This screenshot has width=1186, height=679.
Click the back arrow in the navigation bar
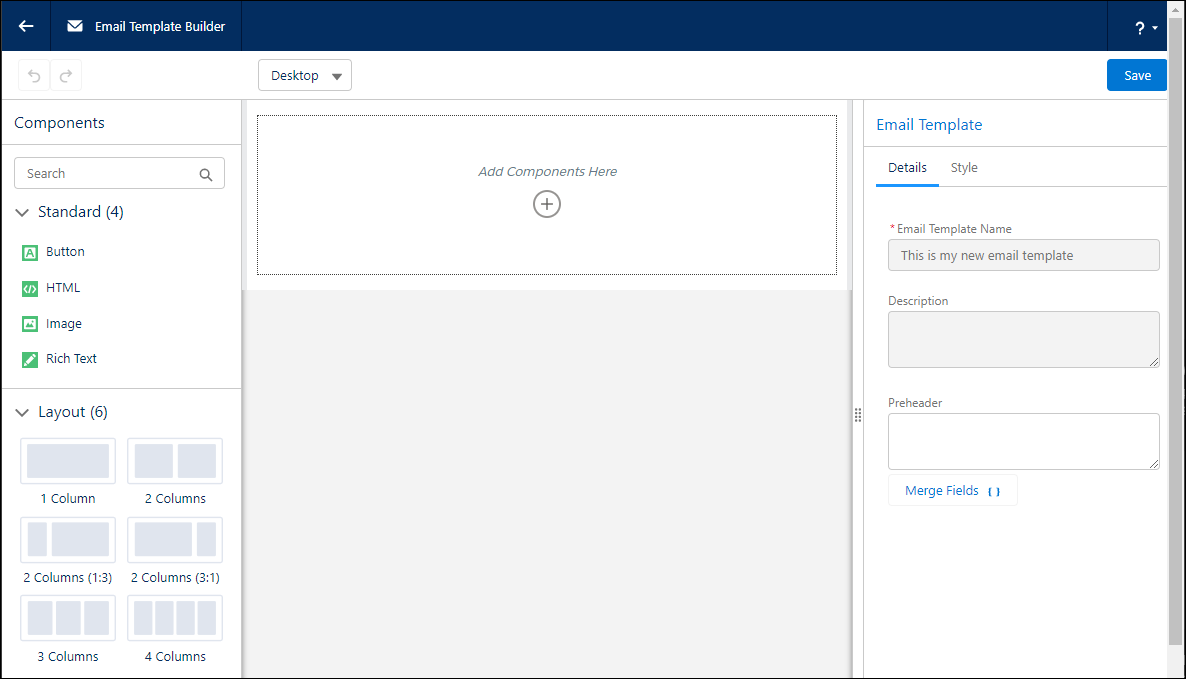click(24, 26)
